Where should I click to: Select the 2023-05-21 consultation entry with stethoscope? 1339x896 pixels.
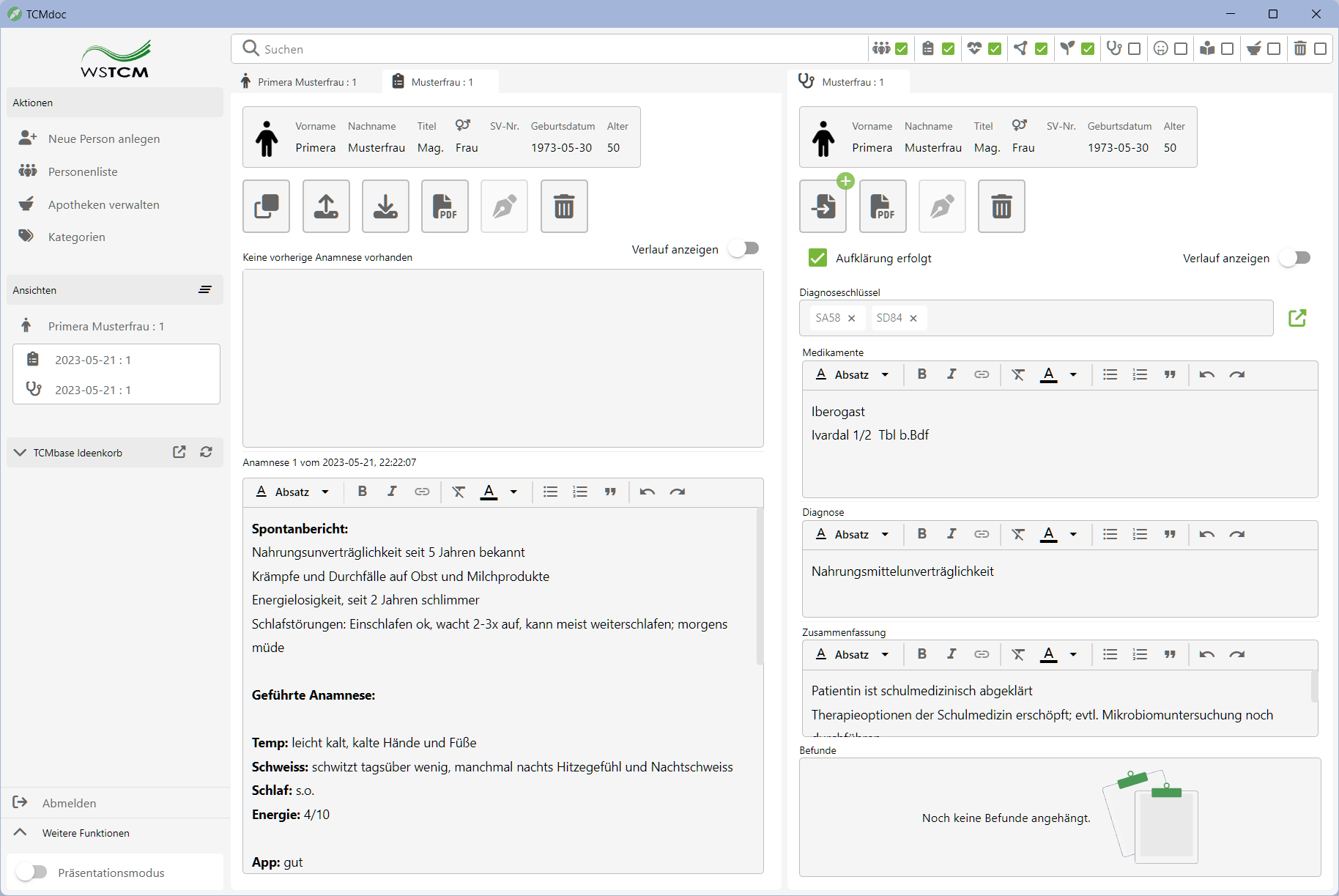[x=92, y=390]
